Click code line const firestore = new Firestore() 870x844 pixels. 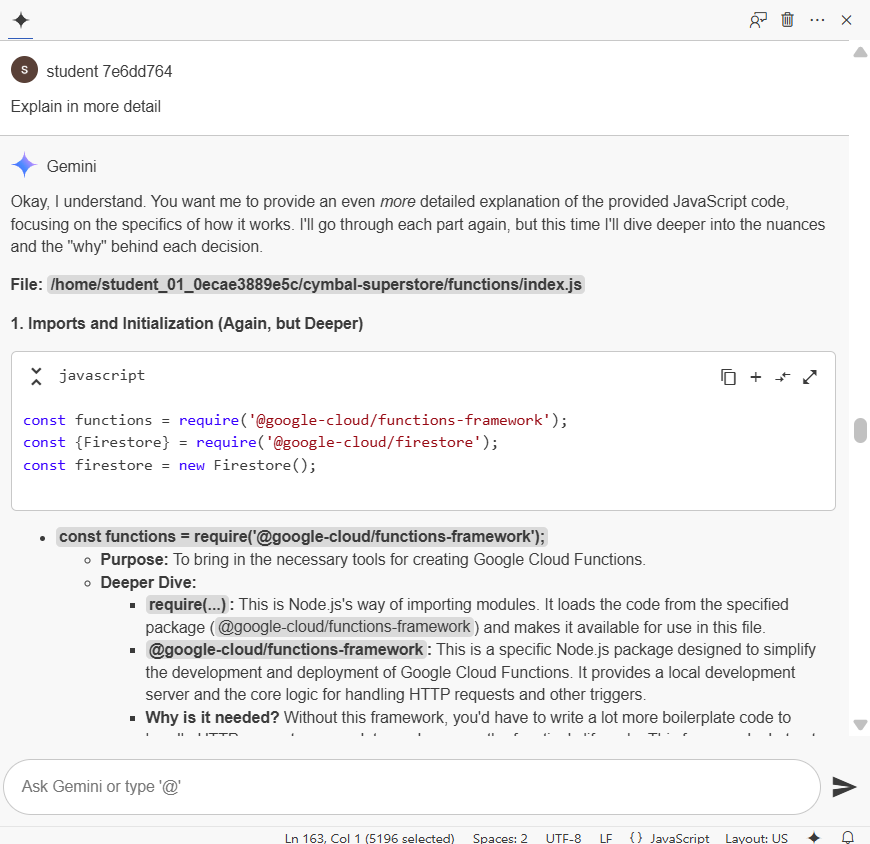[169, 465]
